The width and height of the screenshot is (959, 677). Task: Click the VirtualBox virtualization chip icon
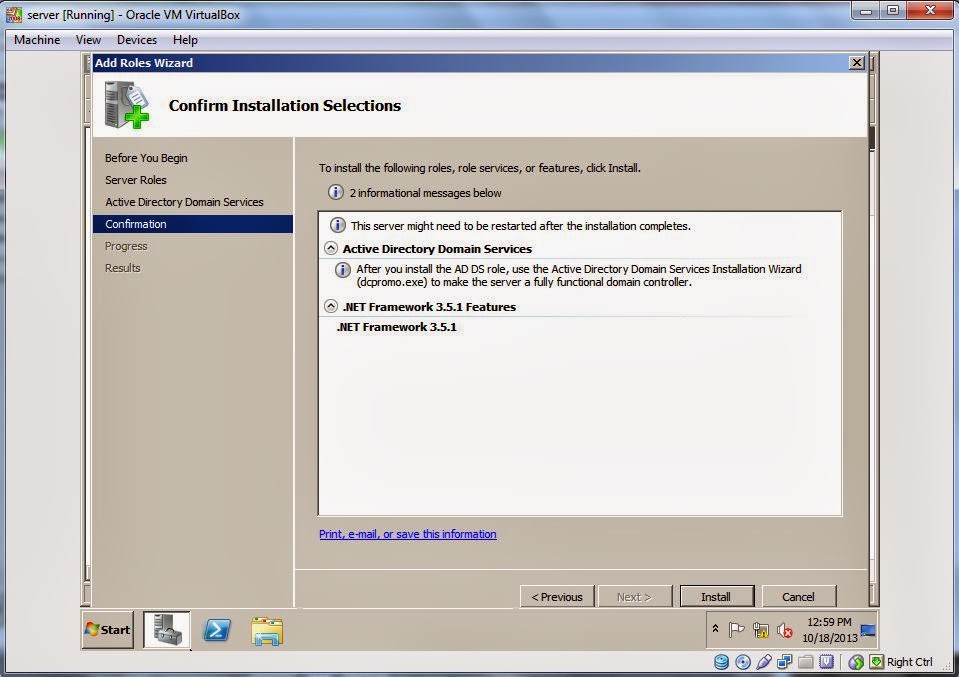pyautogui.click(x=826, y=662)
